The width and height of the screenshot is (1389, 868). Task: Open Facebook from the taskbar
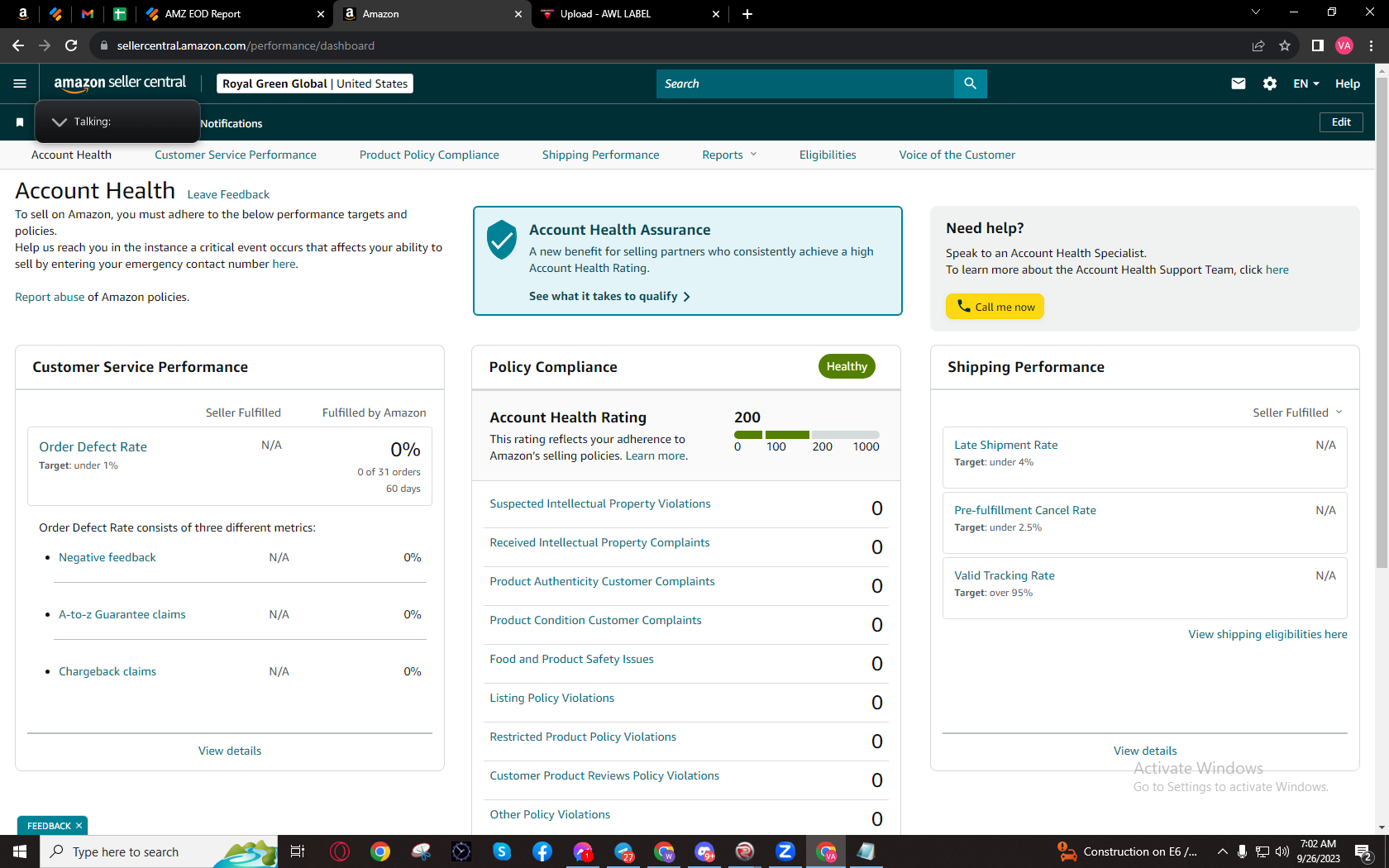542,851
